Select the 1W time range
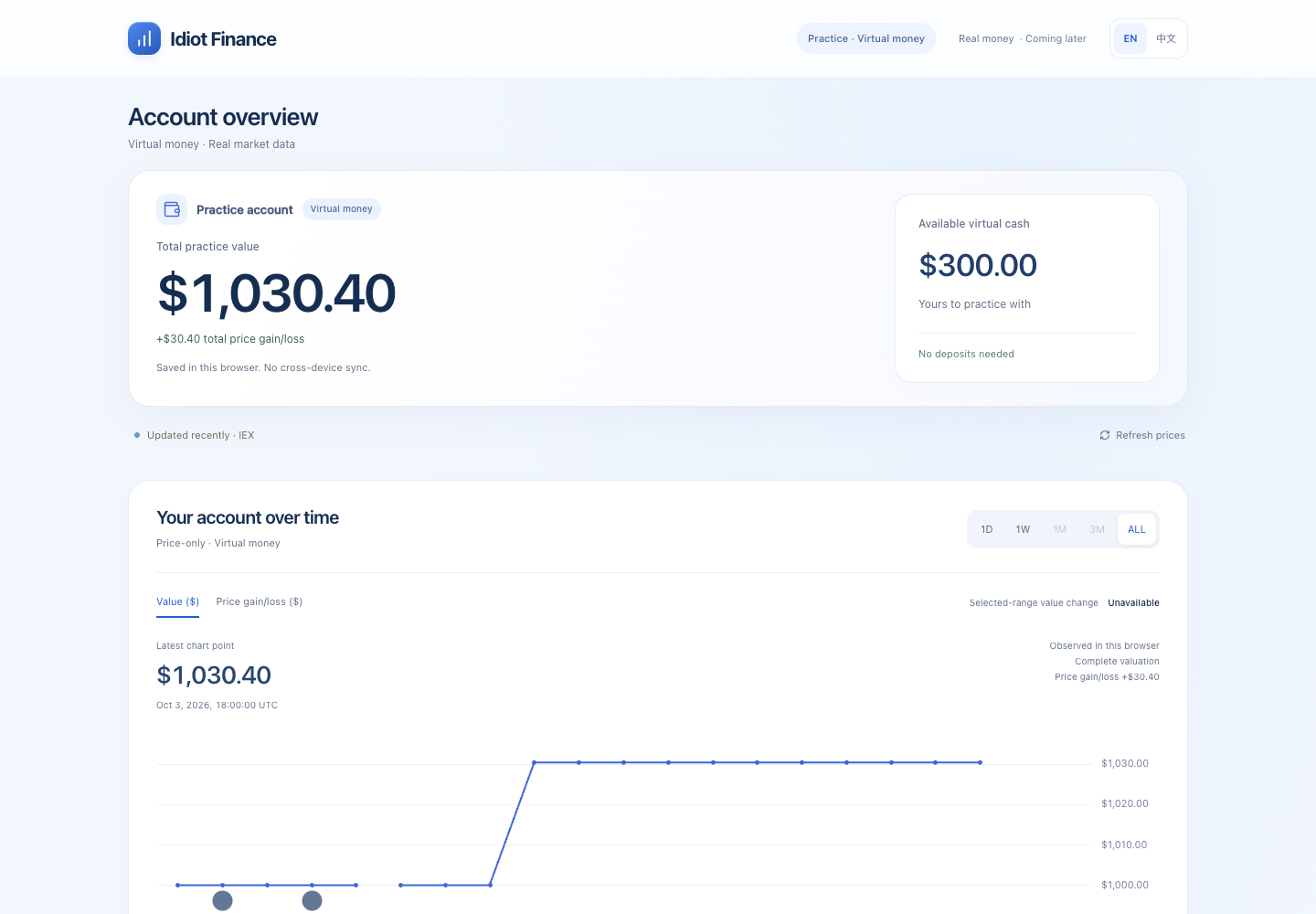The width and height of the screenshot is (1316, 914). [1023, 529]
